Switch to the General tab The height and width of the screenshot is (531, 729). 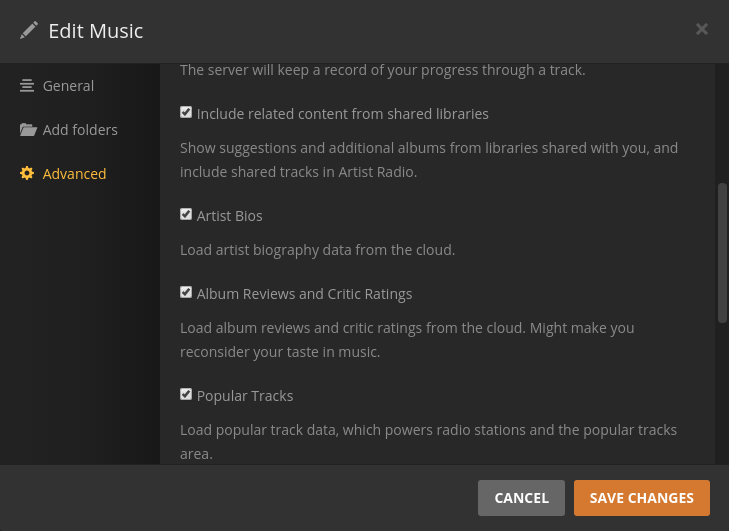68,86
